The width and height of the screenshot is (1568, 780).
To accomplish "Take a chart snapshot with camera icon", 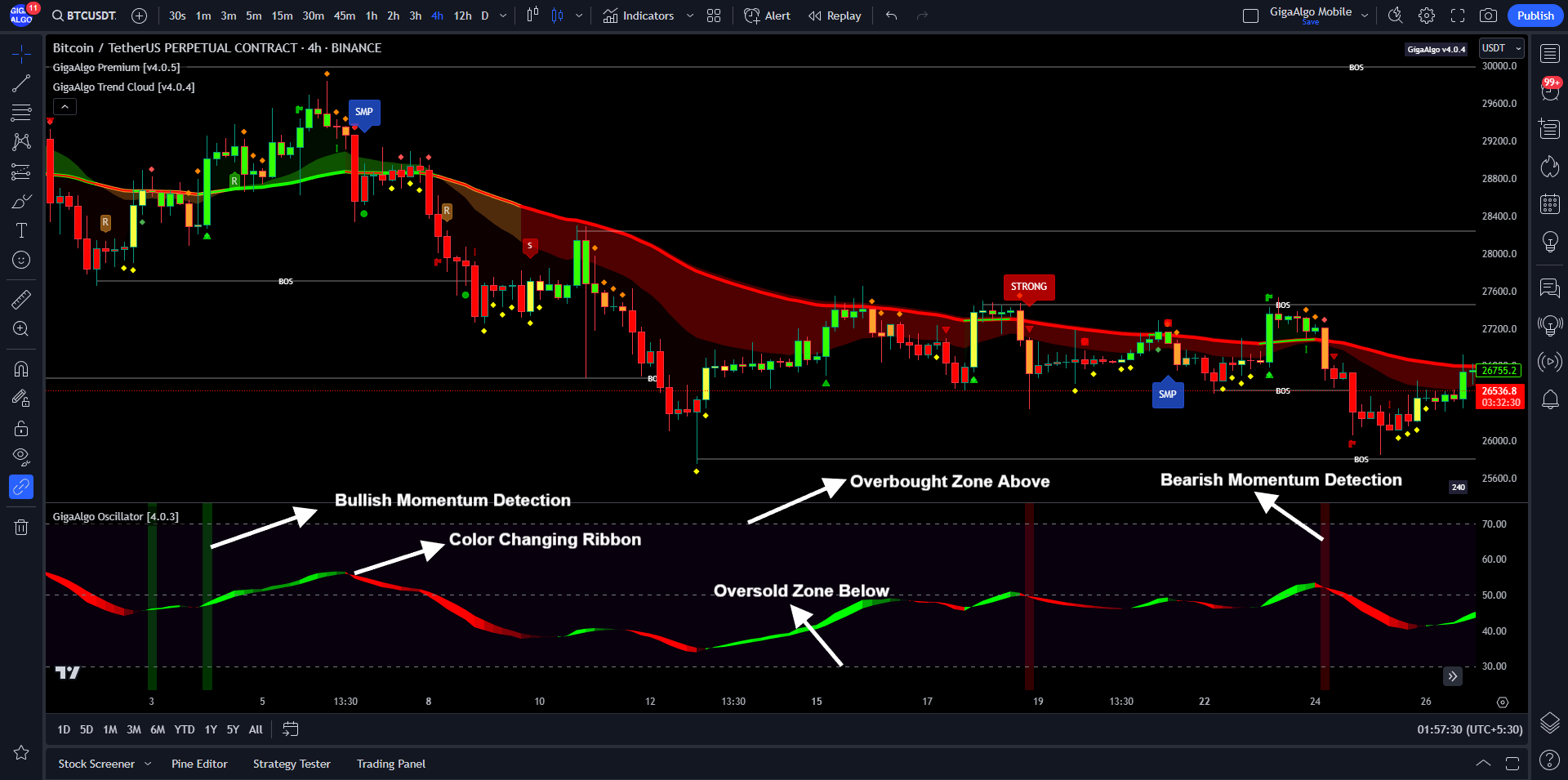I will click(1488, 16).
